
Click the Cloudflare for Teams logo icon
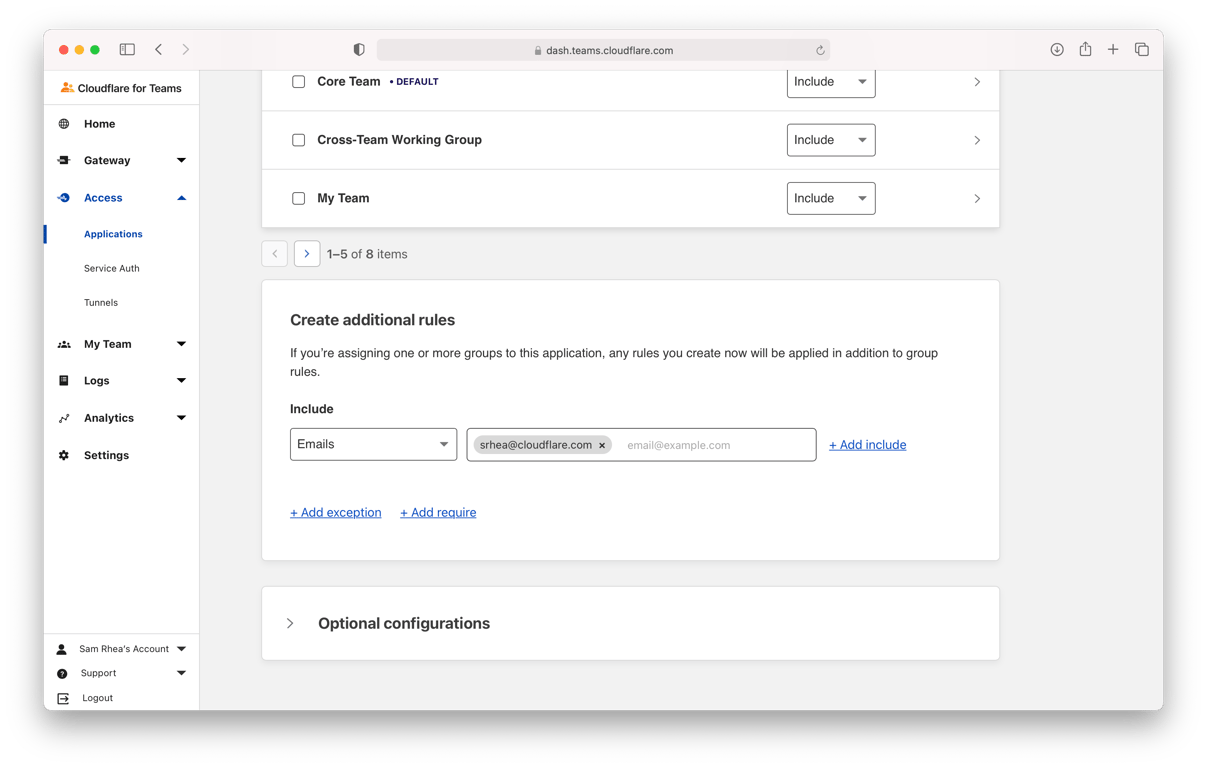click(x=66, y=88)
